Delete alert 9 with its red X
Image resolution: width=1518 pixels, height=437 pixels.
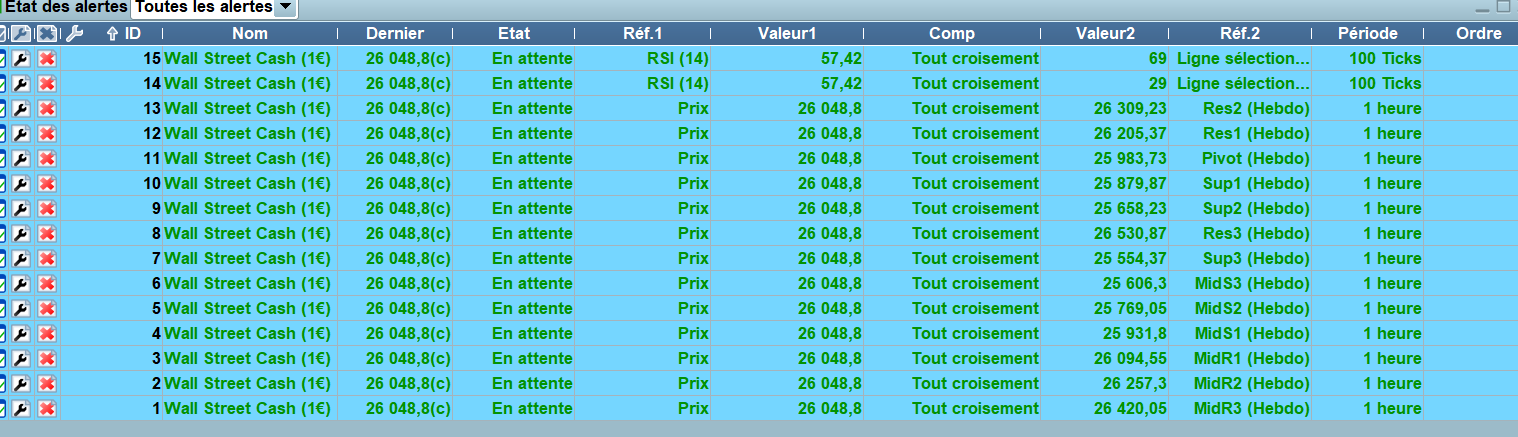tap(46, 209)
